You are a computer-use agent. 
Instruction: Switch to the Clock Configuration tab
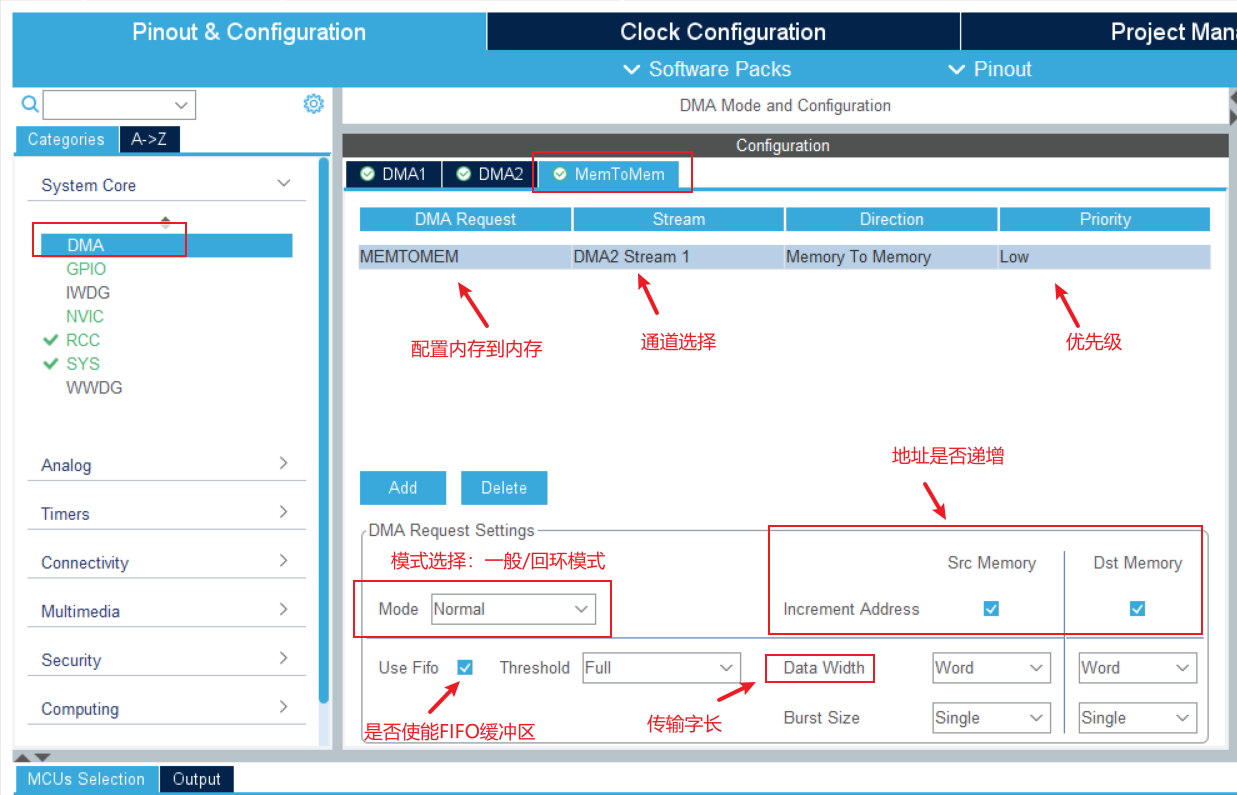tap(722, 31)
